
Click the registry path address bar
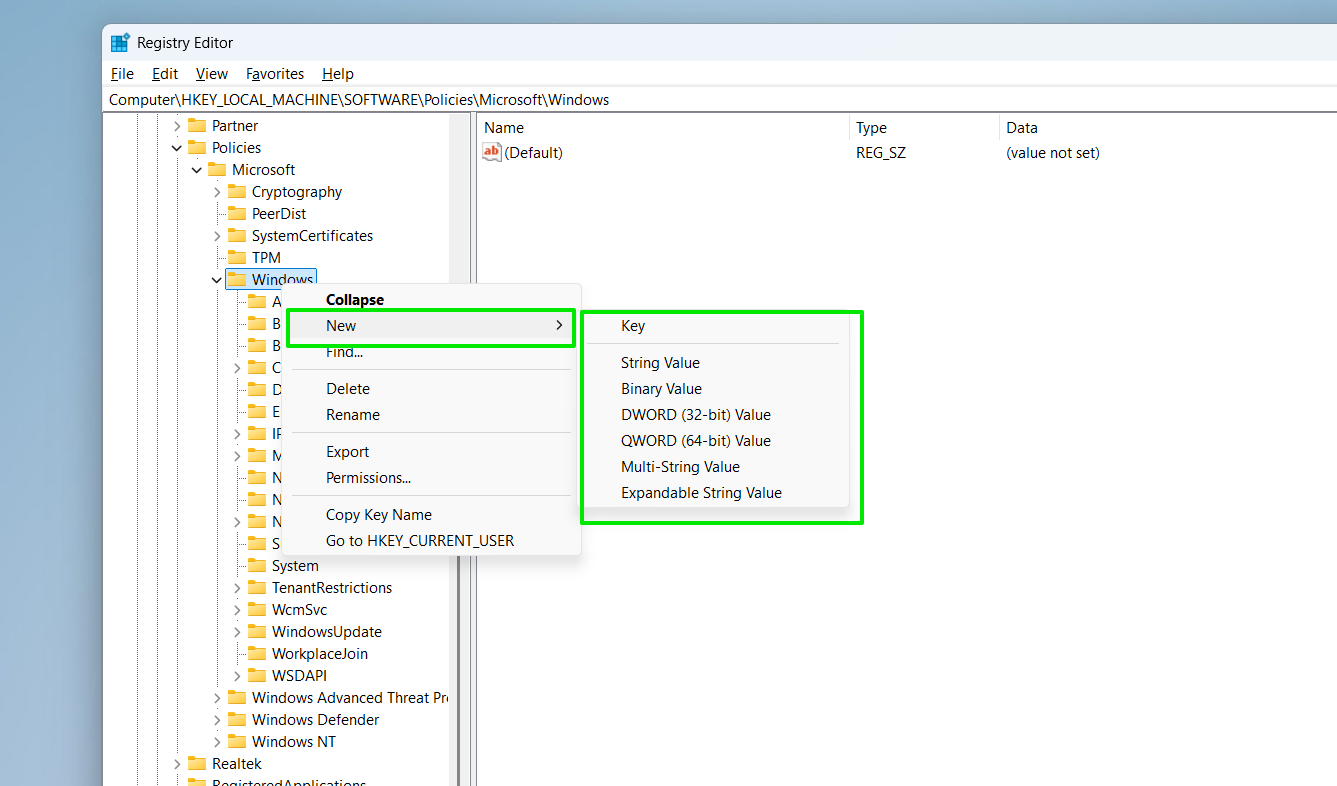pos(720,100)
